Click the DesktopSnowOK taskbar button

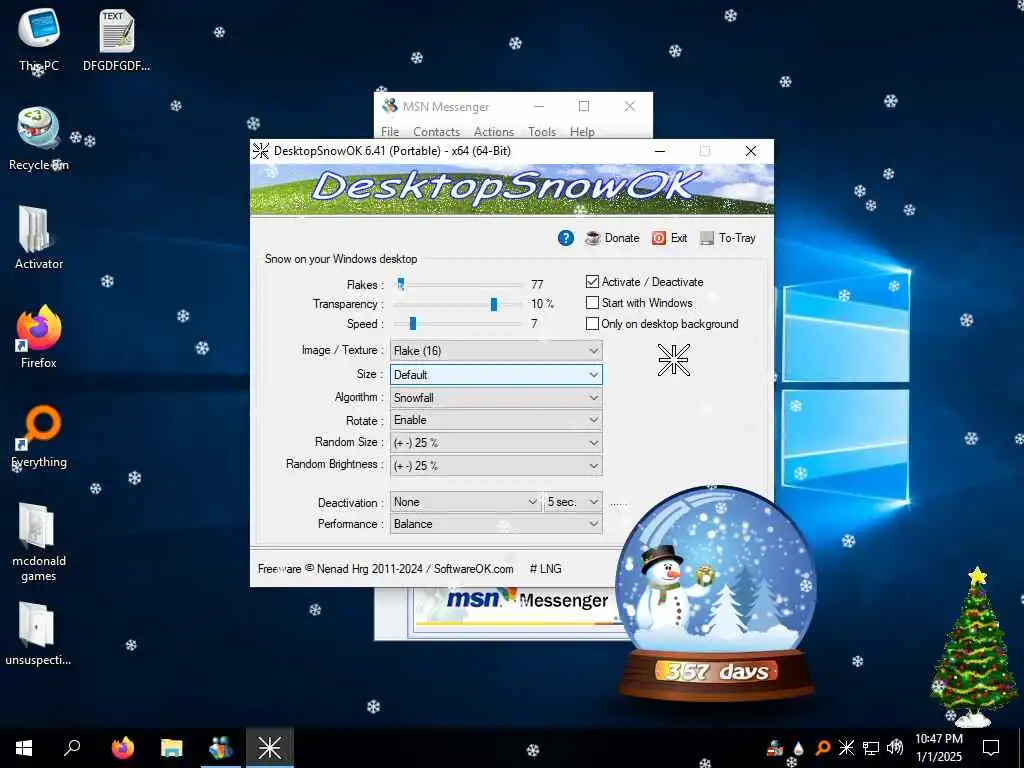coord(270,748)
